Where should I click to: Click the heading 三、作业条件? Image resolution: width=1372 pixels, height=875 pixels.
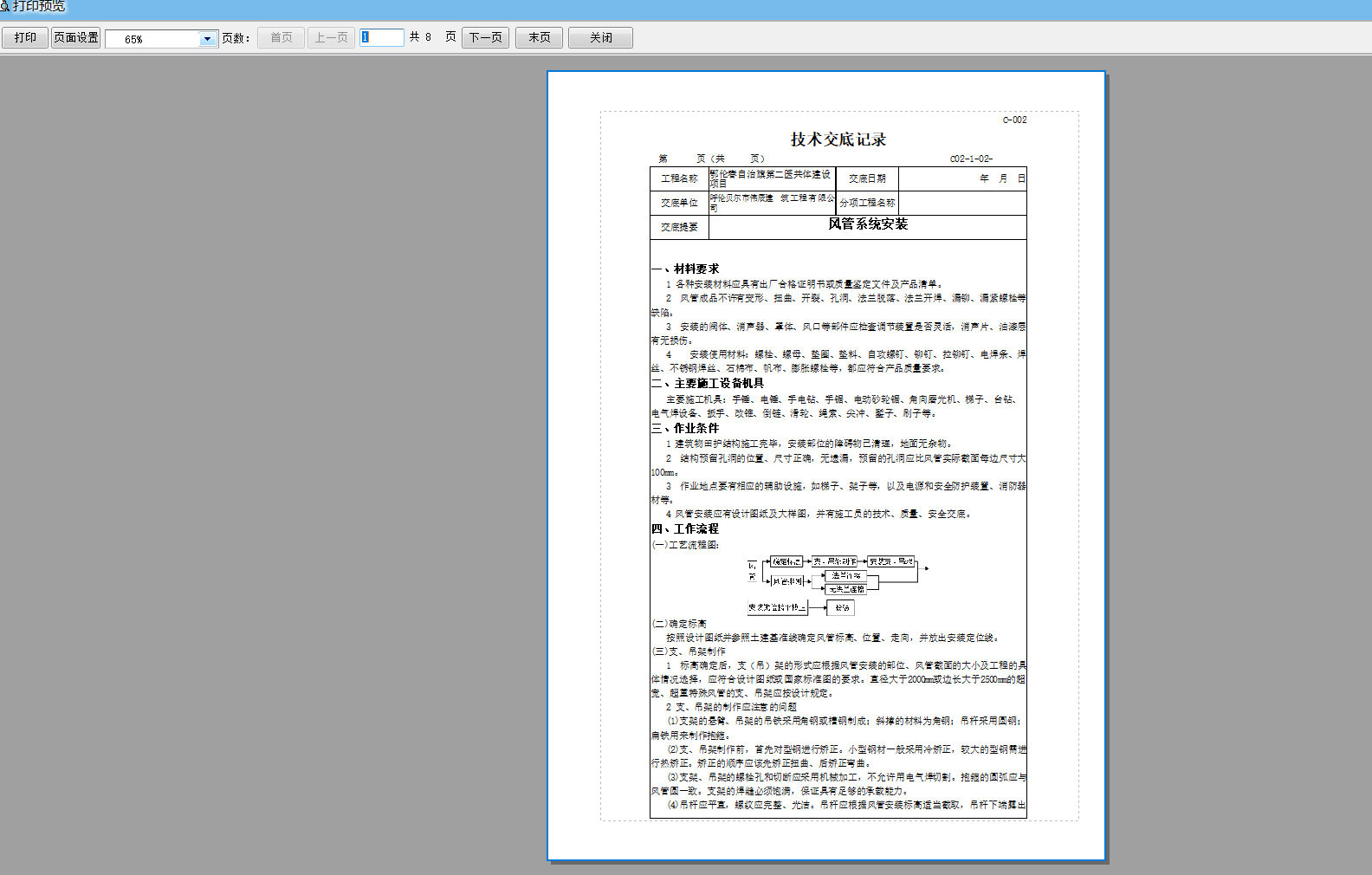(x=685, y=429)
